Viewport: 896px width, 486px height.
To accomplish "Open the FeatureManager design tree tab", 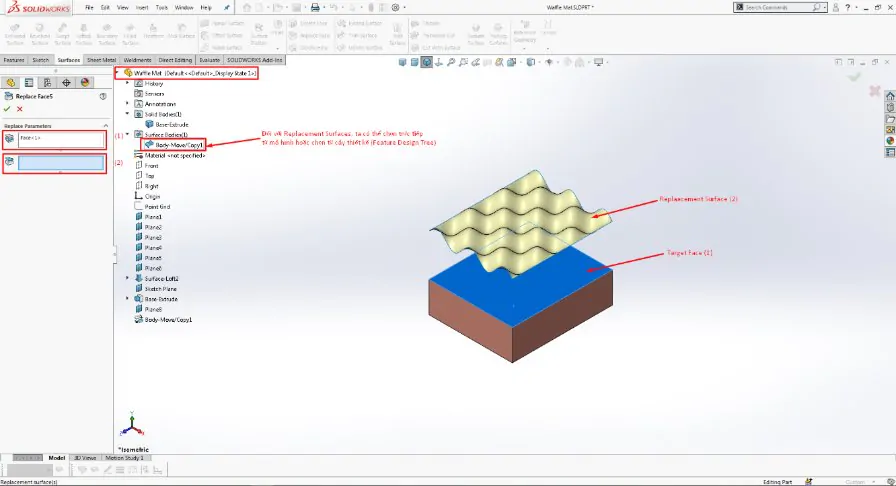I will 10,83.
